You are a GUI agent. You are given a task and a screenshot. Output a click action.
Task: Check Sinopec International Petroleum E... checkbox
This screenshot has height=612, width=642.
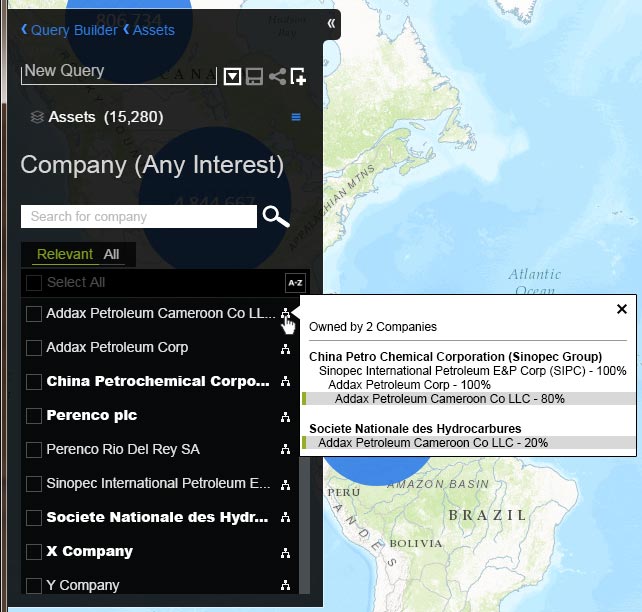pyautogui.click(x=34, y=484)
